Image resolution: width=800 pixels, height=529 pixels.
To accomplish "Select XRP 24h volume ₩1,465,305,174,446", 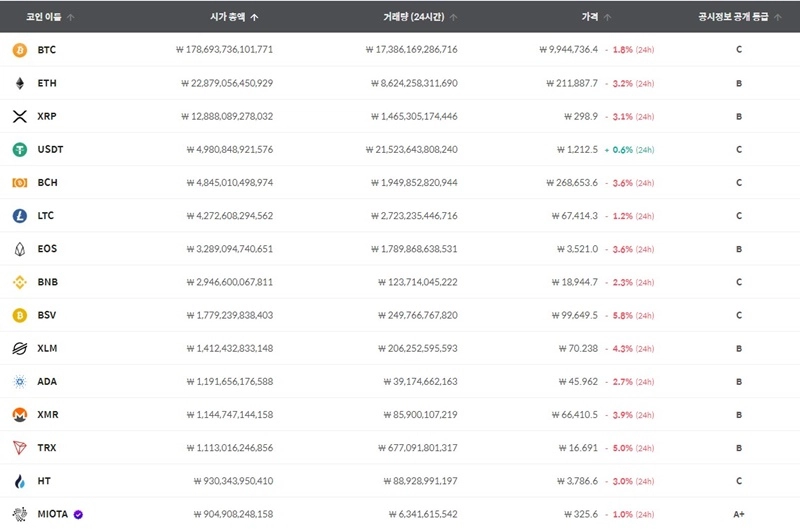I will 414,116.
